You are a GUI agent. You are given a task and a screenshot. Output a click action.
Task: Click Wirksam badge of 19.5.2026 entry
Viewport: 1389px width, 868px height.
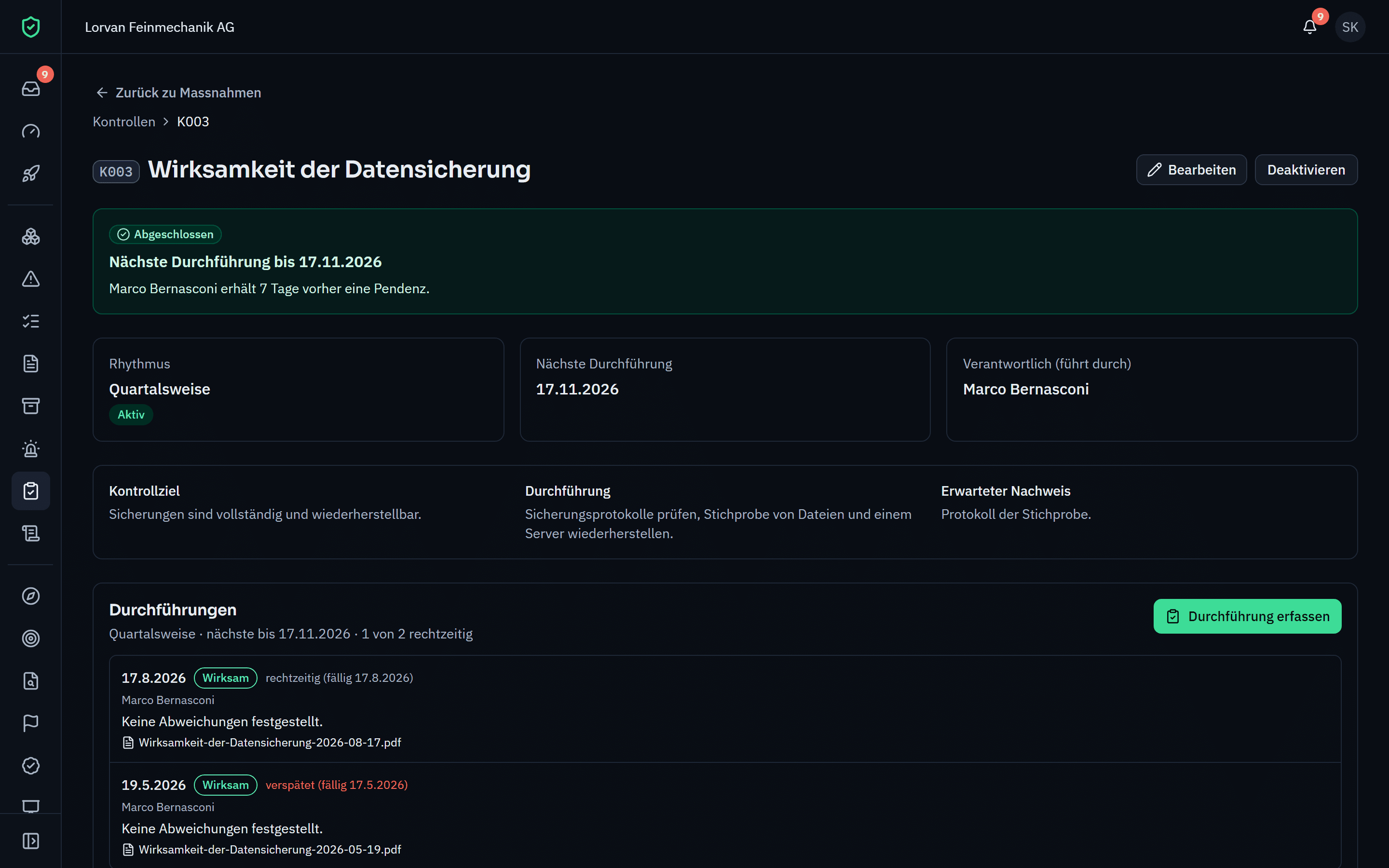pos(226,785)
